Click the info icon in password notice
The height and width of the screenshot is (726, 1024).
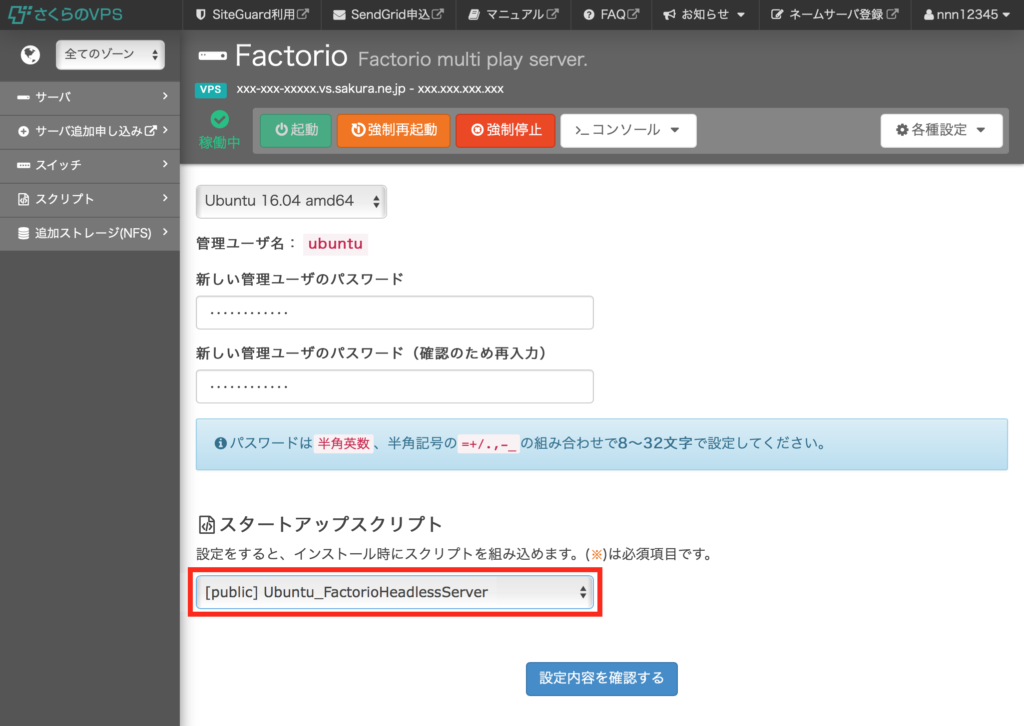221,443
